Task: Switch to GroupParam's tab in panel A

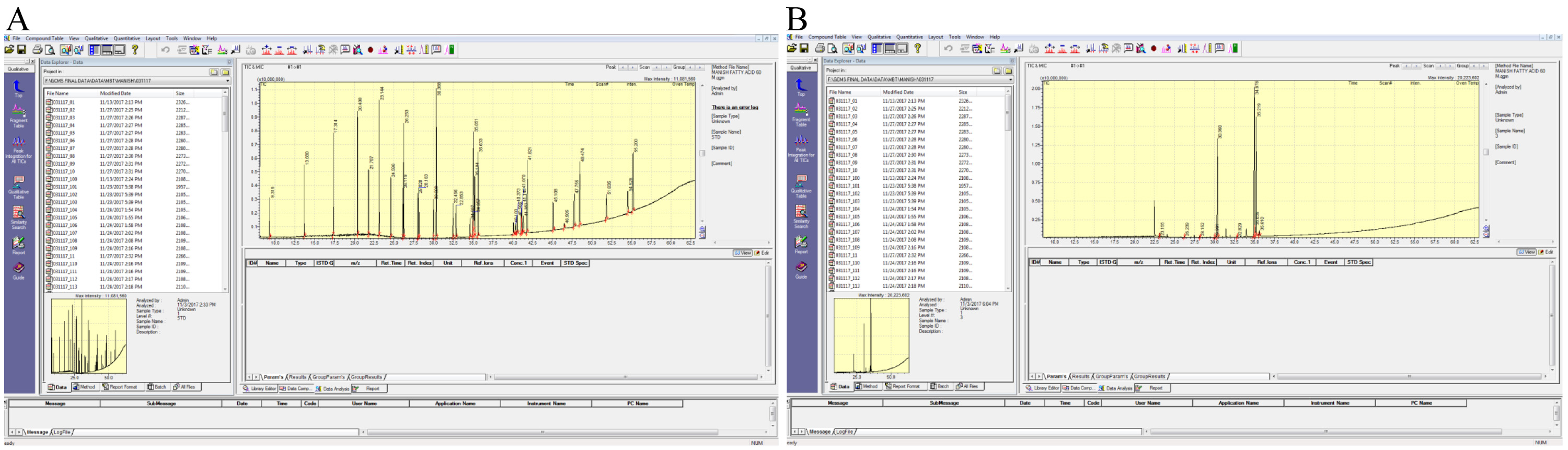Action: (x=328, y=377)
